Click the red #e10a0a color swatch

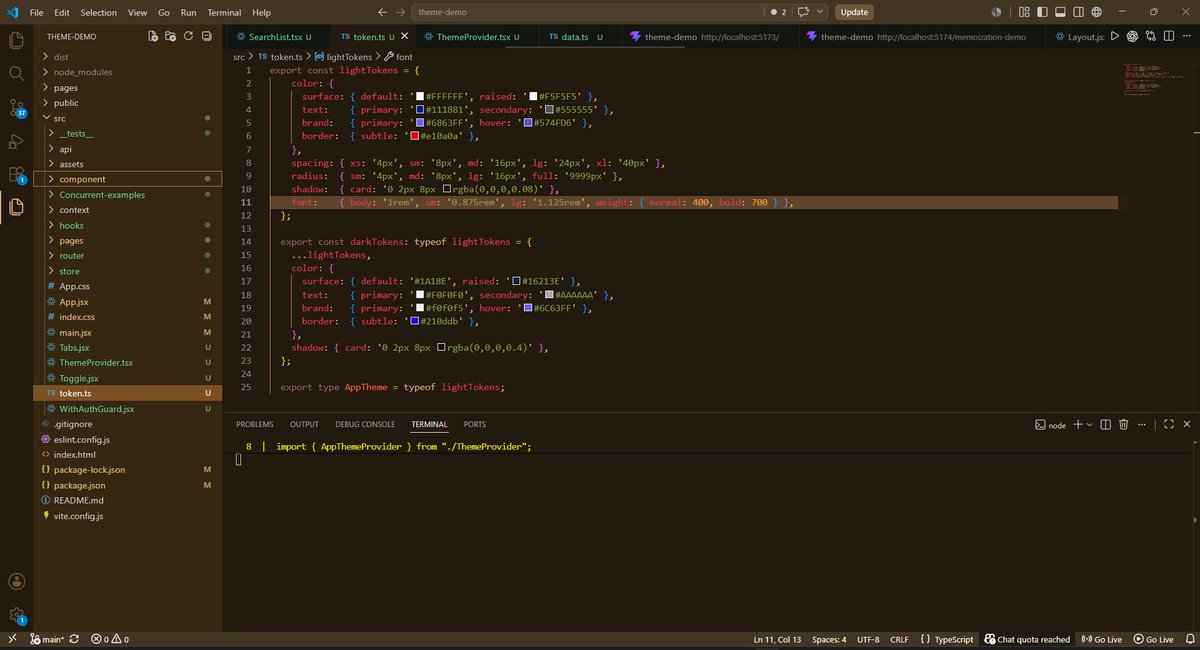tap(414, 136)
